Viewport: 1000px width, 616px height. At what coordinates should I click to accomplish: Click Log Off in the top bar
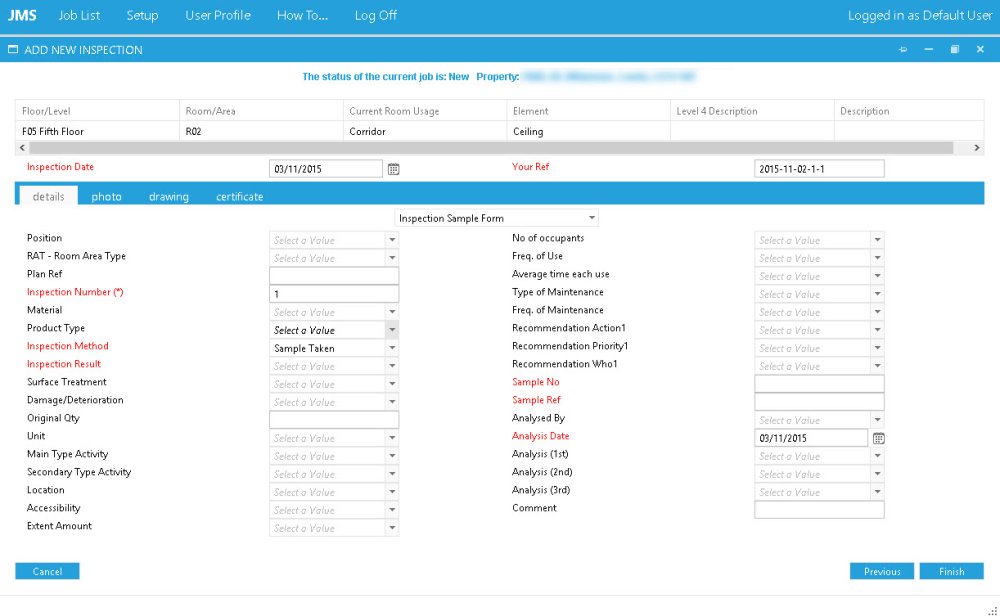[x=376, y=15]
